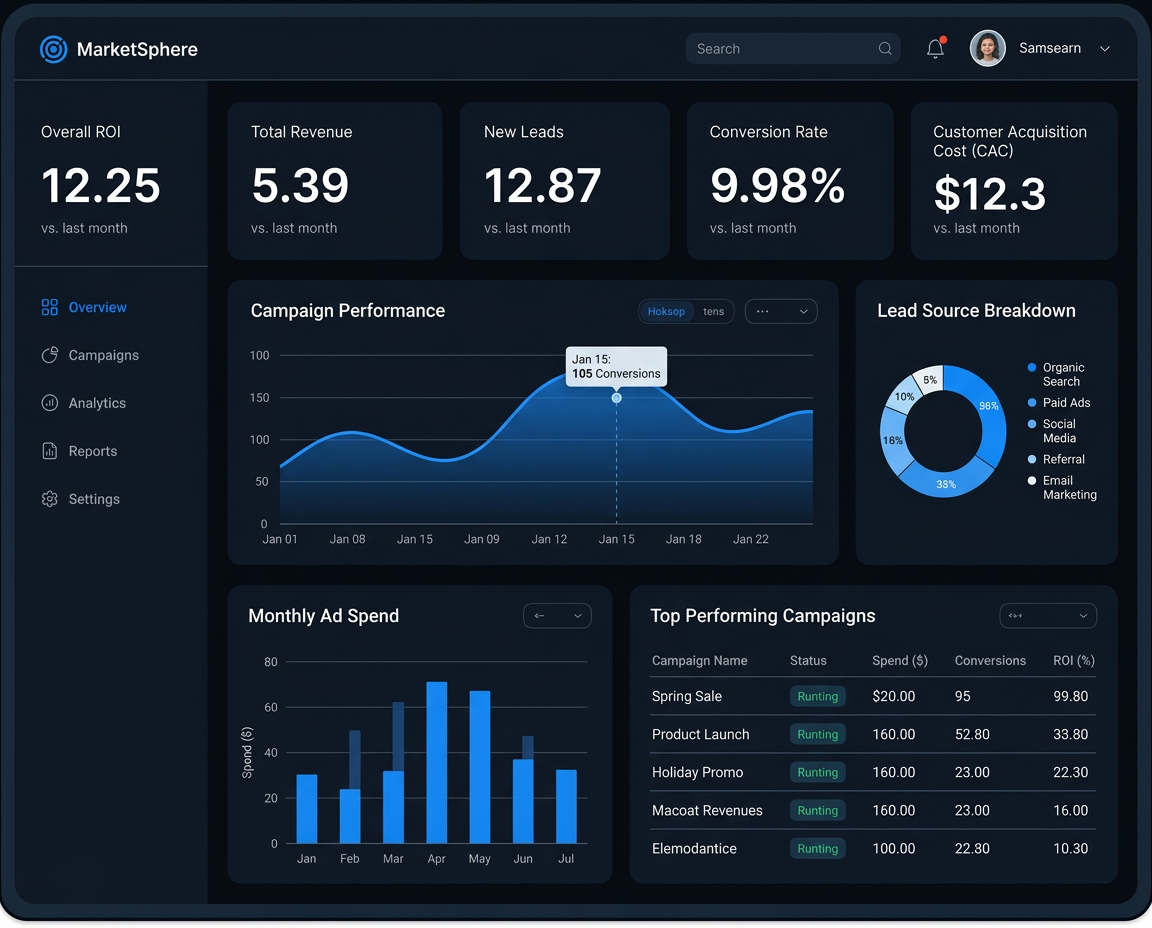This screenshot has height=928, width=1152.
Task: Open the Top Performing Campaigns dropdown
Action: point(1048,616)
